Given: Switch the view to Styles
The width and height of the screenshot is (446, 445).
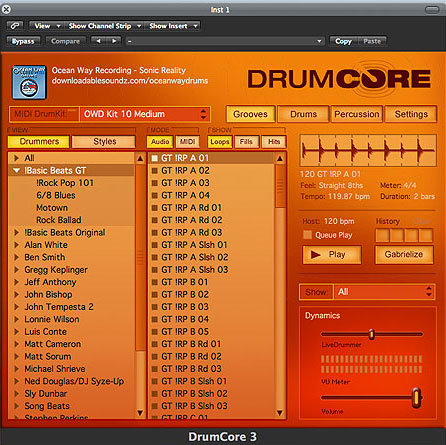Looking at the screenshot, I should click(x=104, y=141).
